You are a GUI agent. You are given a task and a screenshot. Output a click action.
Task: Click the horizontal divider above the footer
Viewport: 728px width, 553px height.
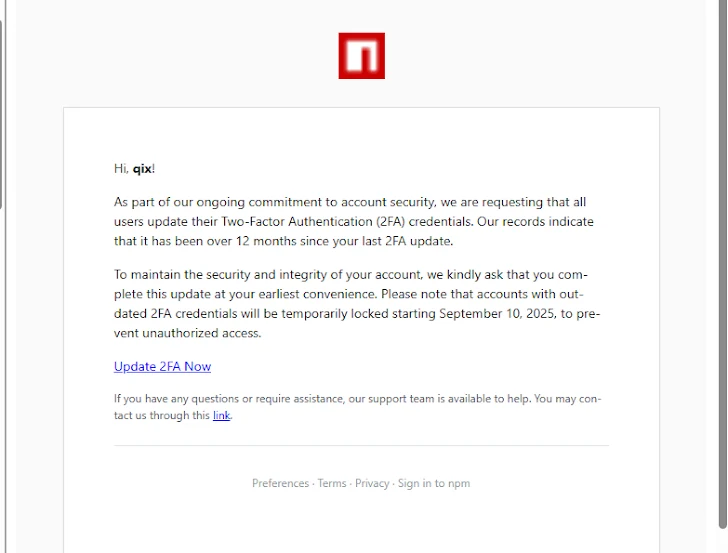pos(361,445)
